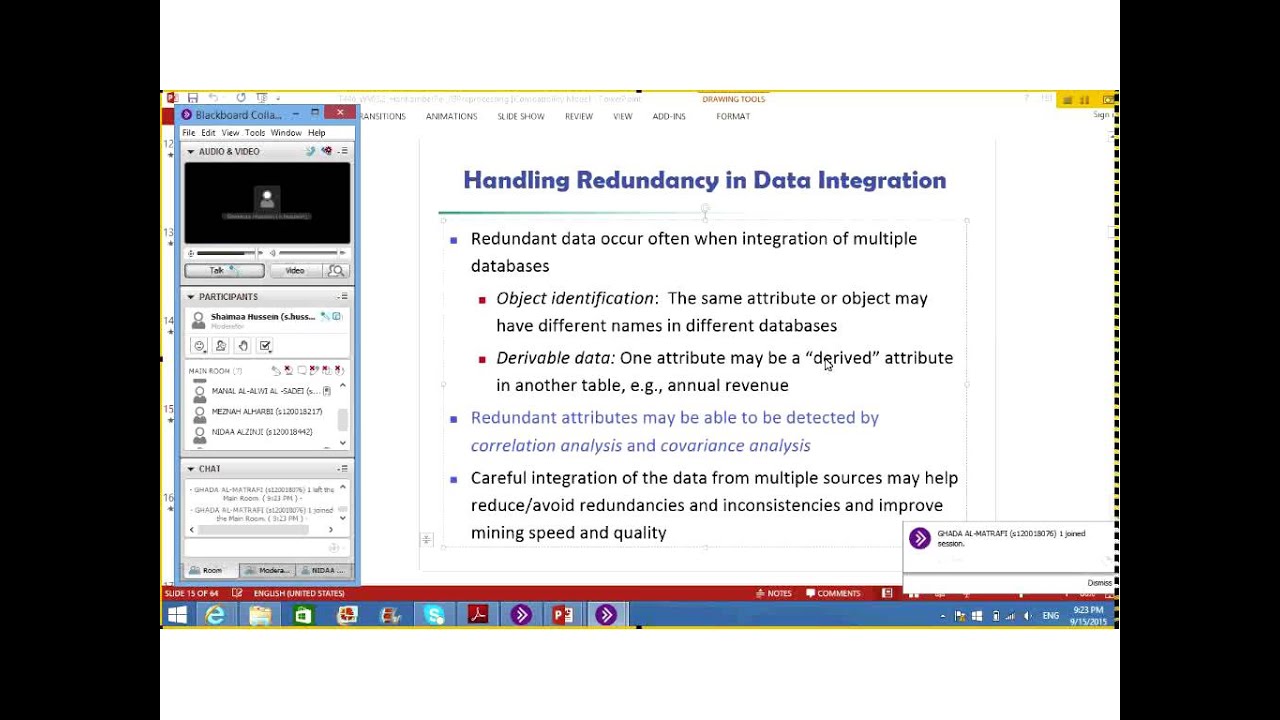Open the emoticon feedback menu

199,346
